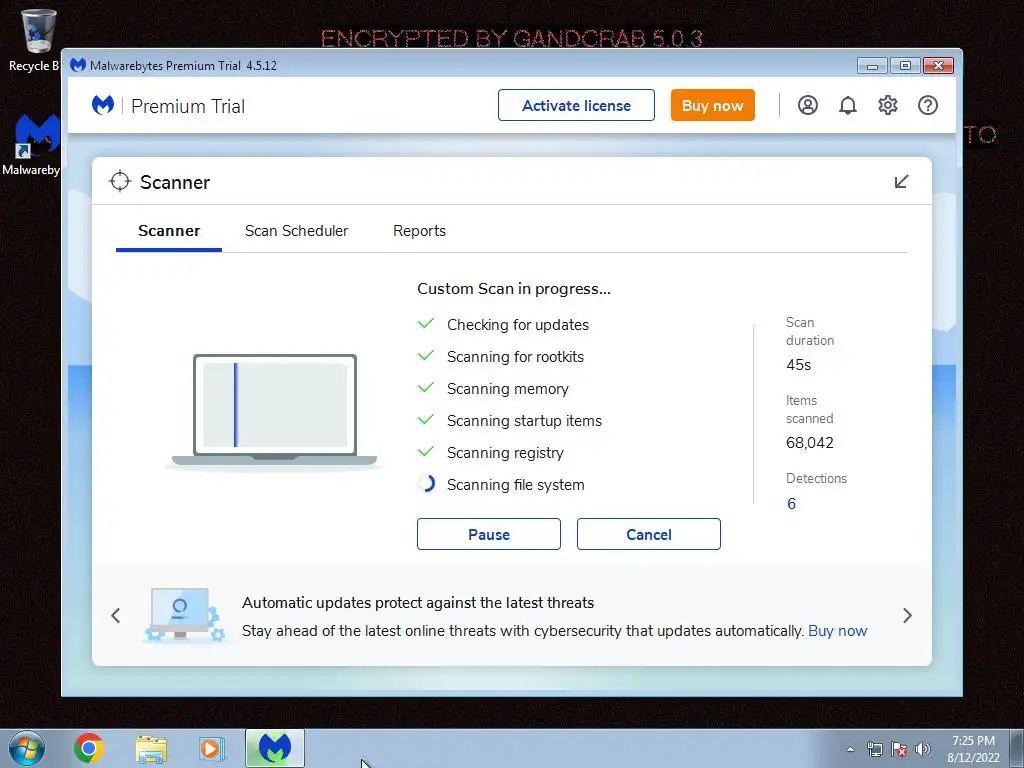Launch Google Chrome from the taskbar

[89, 748]
